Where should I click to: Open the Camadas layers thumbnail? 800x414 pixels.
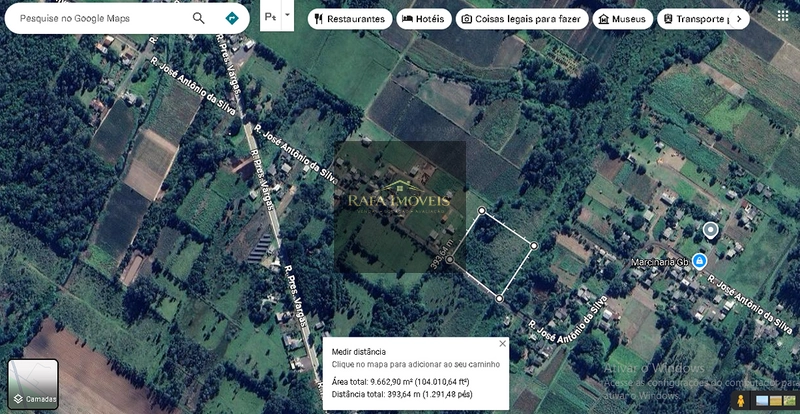point(33,384)
